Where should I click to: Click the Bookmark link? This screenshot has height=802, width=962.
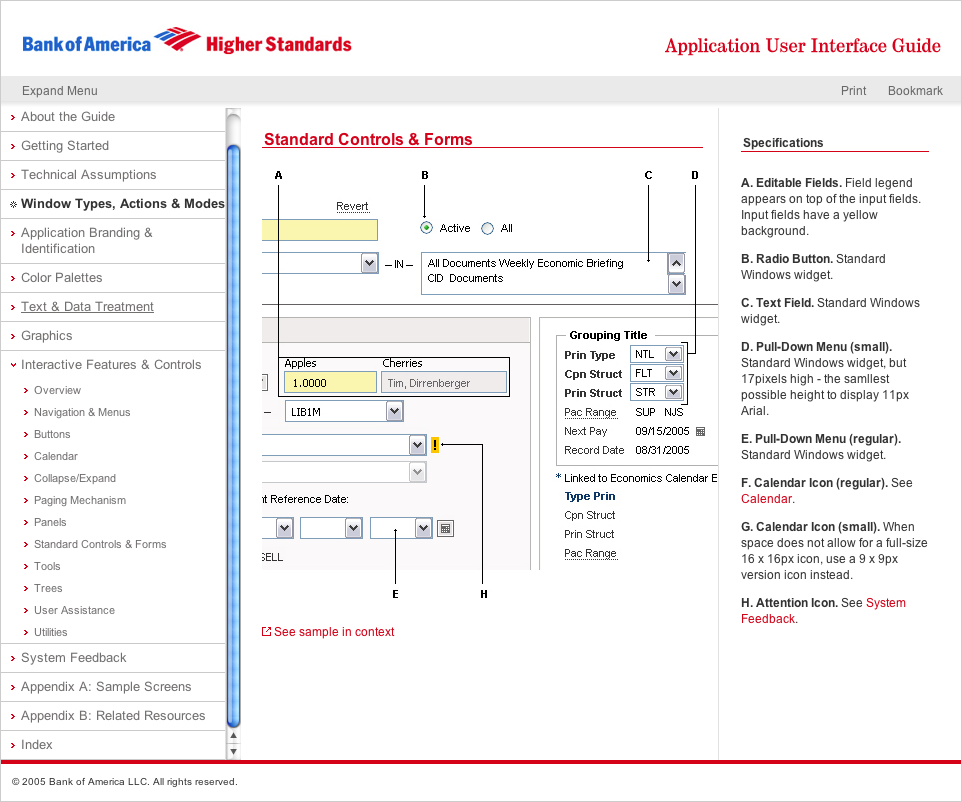(x=915, y=91)
